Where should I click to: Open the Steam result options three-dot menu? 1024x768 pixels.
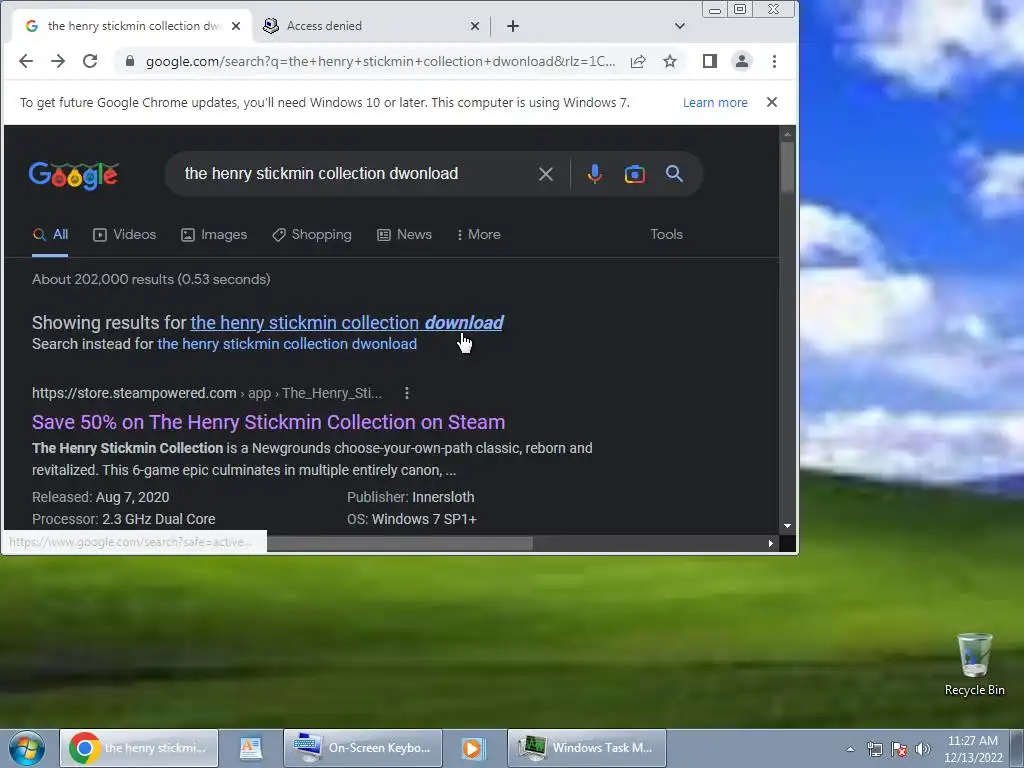click(x=407, y=393)
